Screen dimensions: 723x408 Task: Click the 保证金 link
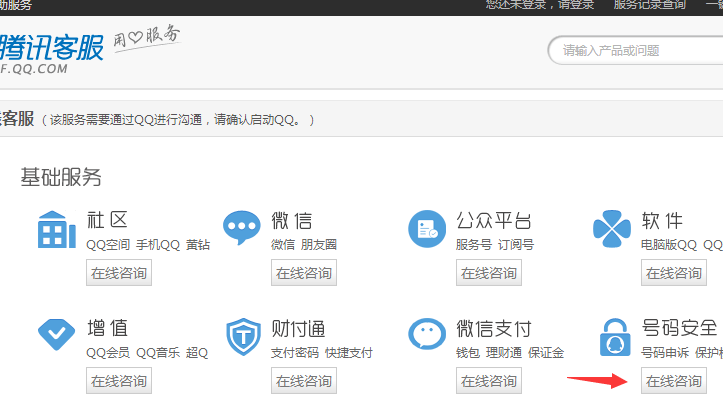coord(546,353)
